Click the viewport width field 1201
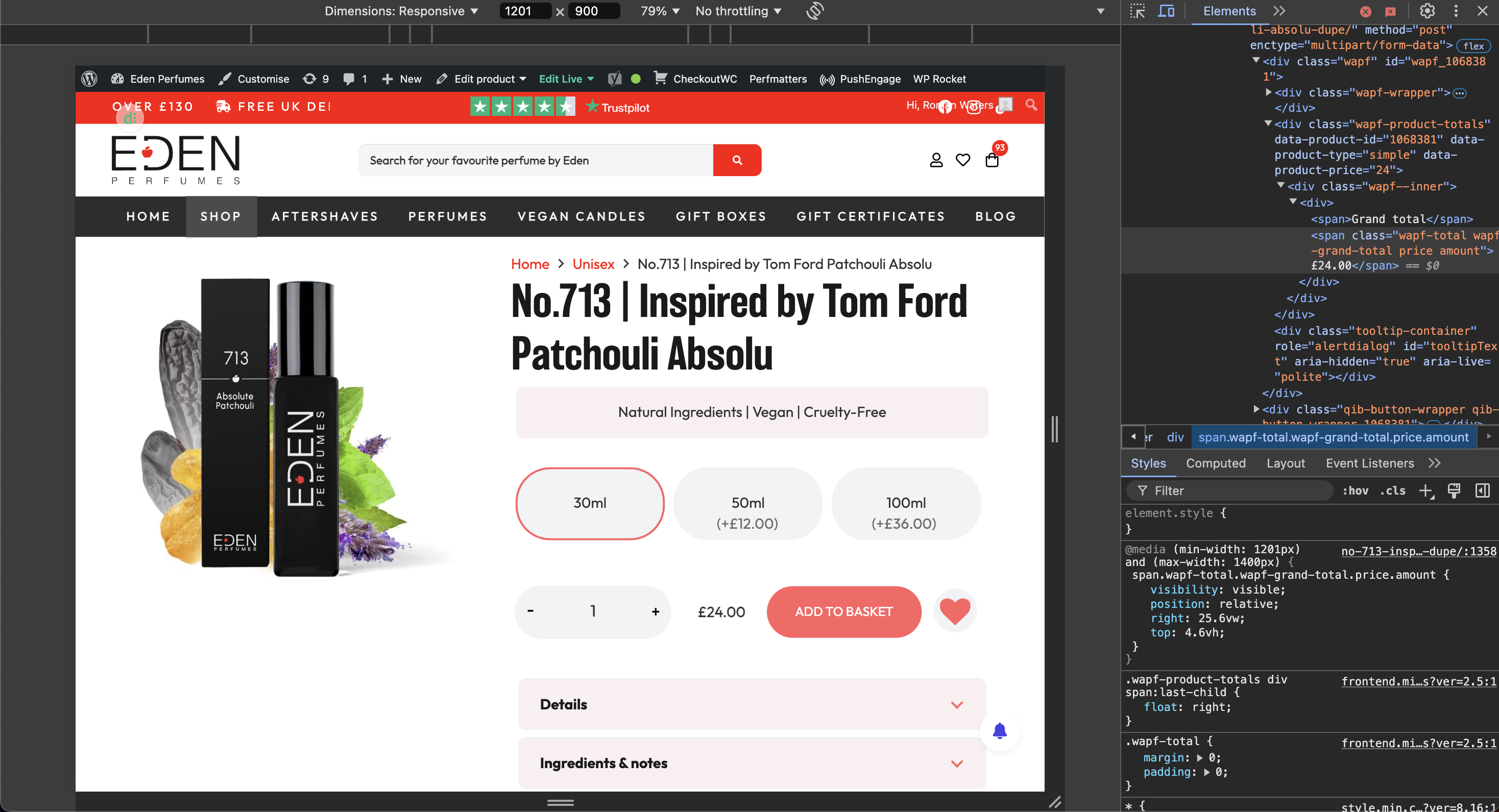 [x=524, y=11]
